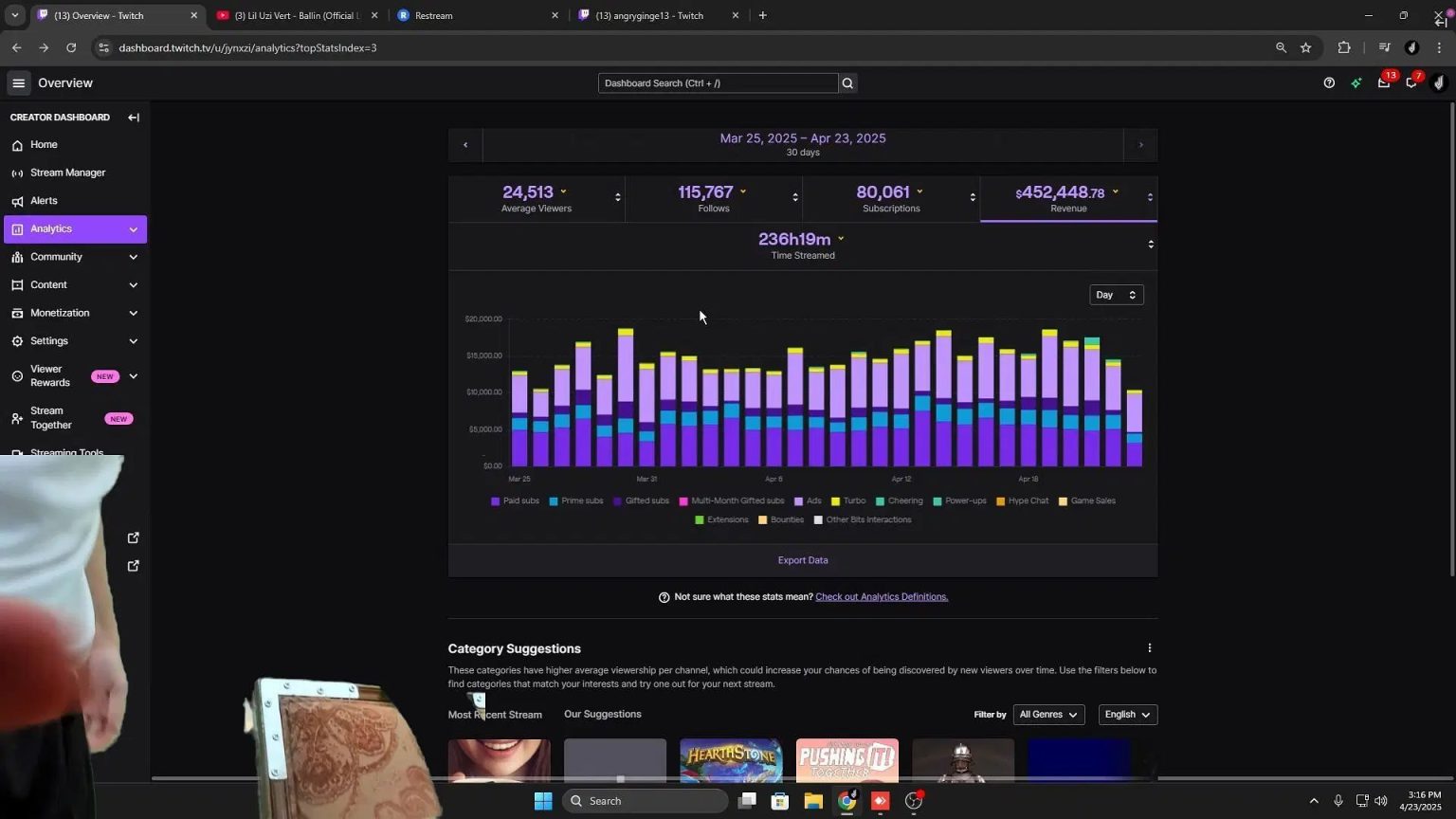Open the Stream Manager from the sidebar
The image size is (1456, 819).
click(67, 173)
